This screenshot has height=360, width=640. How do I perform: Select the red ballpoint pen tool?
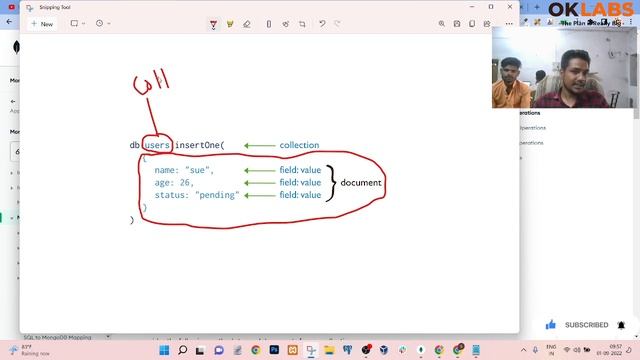click(213, 24)
